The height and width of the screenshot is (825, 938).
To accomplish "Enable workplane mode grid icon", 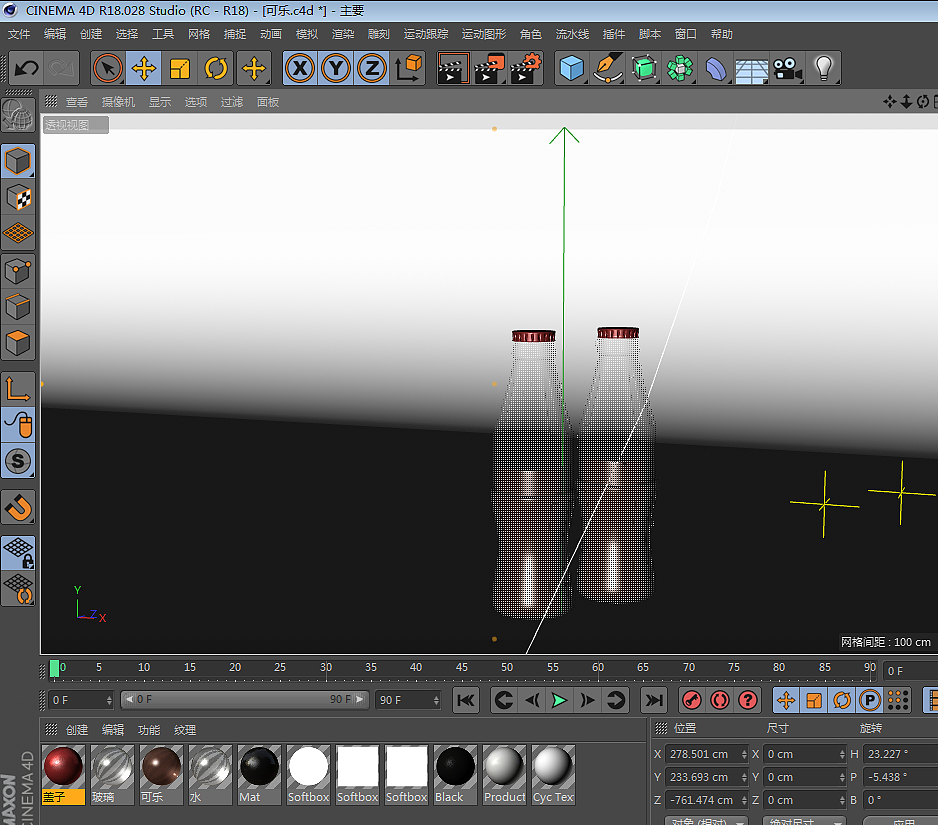I will click(18, 233).
